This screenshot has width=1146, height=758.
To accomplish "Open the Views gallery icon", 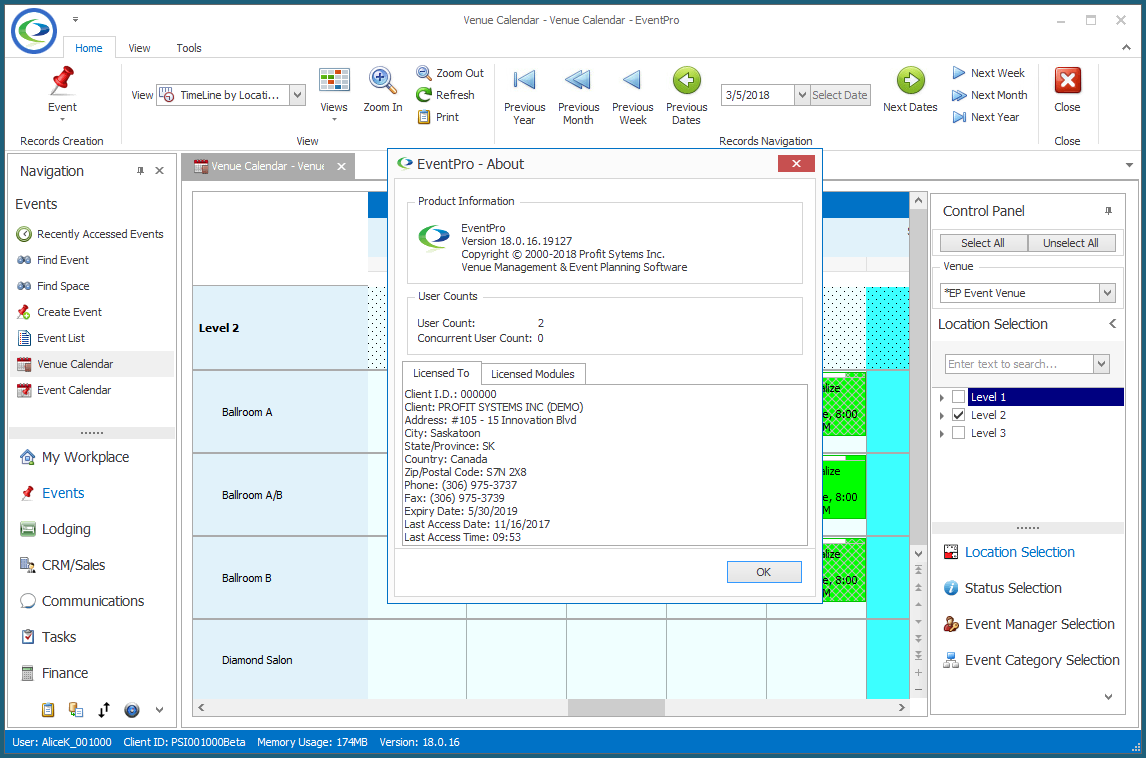I will coord(334,80).
